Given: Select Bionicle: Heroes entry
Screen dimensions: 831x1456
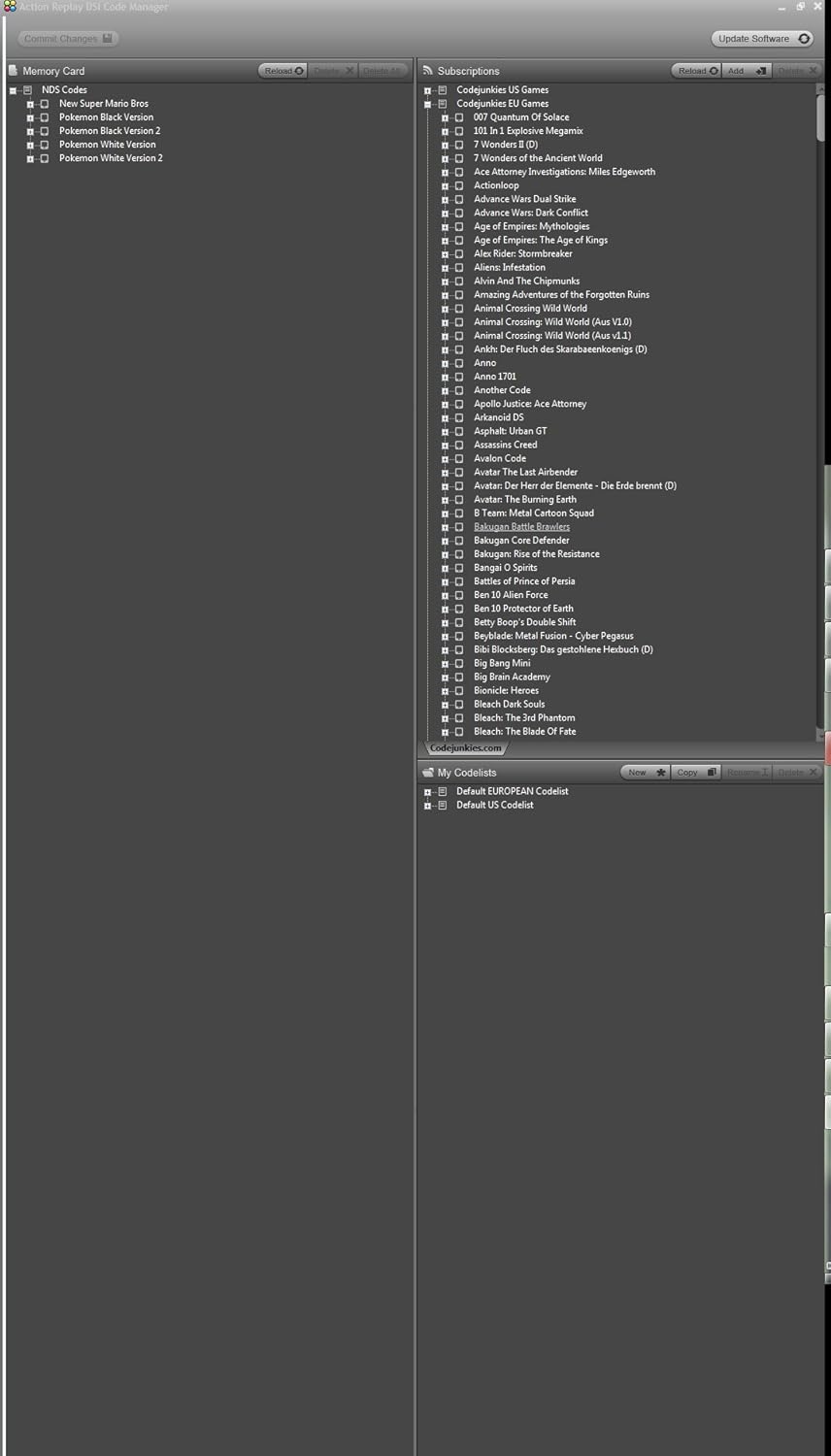Looking at the screenshot, I should 506,691.
